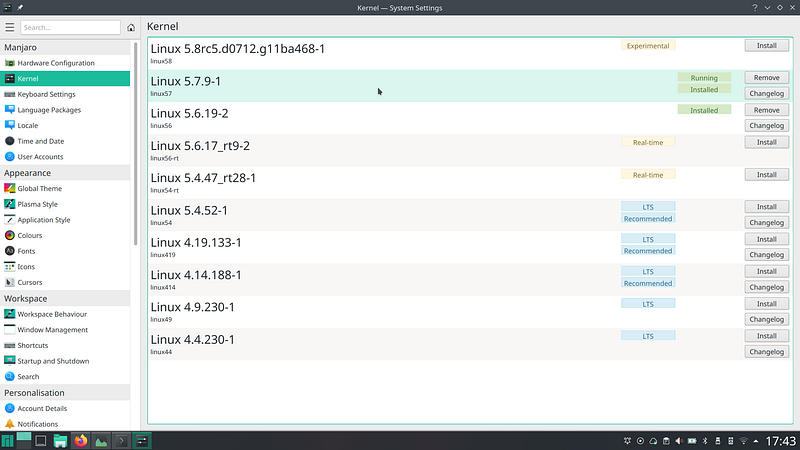Image resolution: width=800 pixels, height=450 pixels.
Task: Open Application Style settings
Action: click(65, 220)
